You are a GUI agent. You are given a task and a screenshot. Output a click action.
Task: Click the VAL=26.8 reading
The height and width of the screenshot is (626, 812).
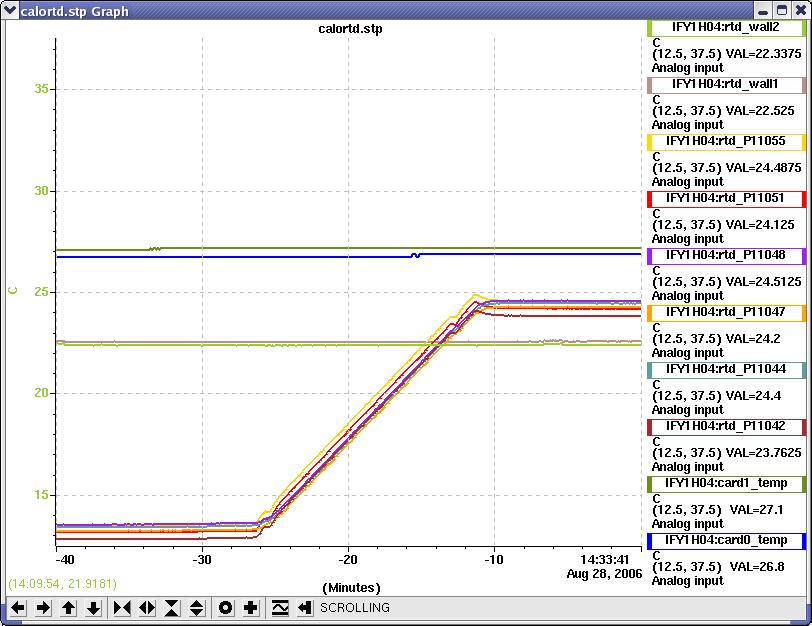pos(757,566)
